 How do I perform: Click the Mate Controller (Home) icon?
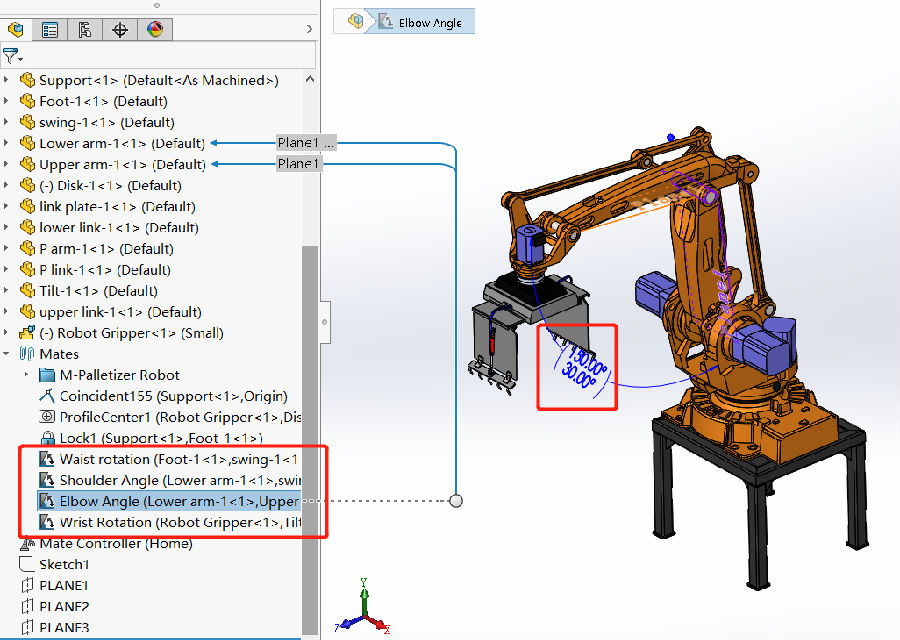[27, 544]
